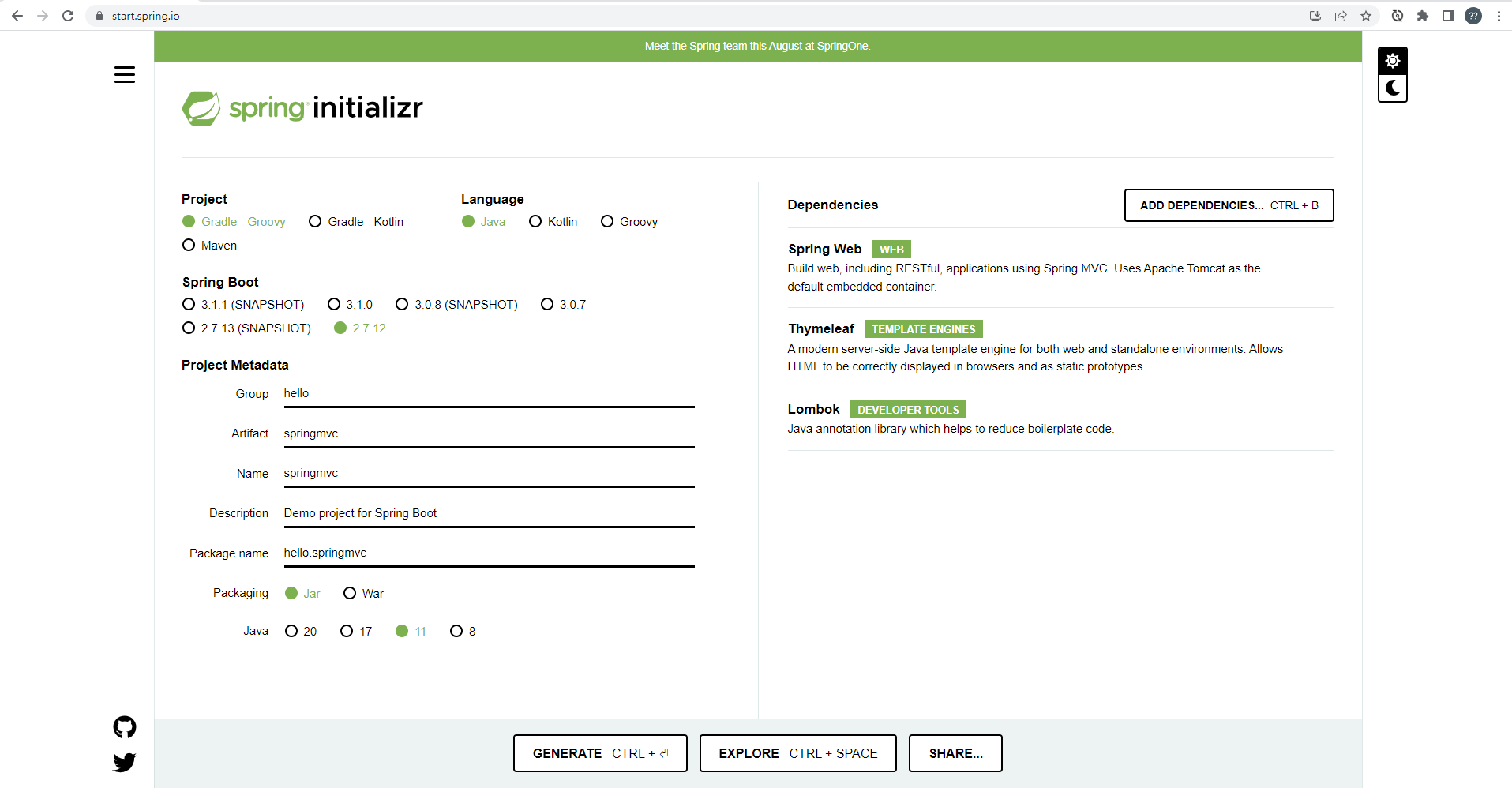Open the browser share icon

(x=1341, y=16)
